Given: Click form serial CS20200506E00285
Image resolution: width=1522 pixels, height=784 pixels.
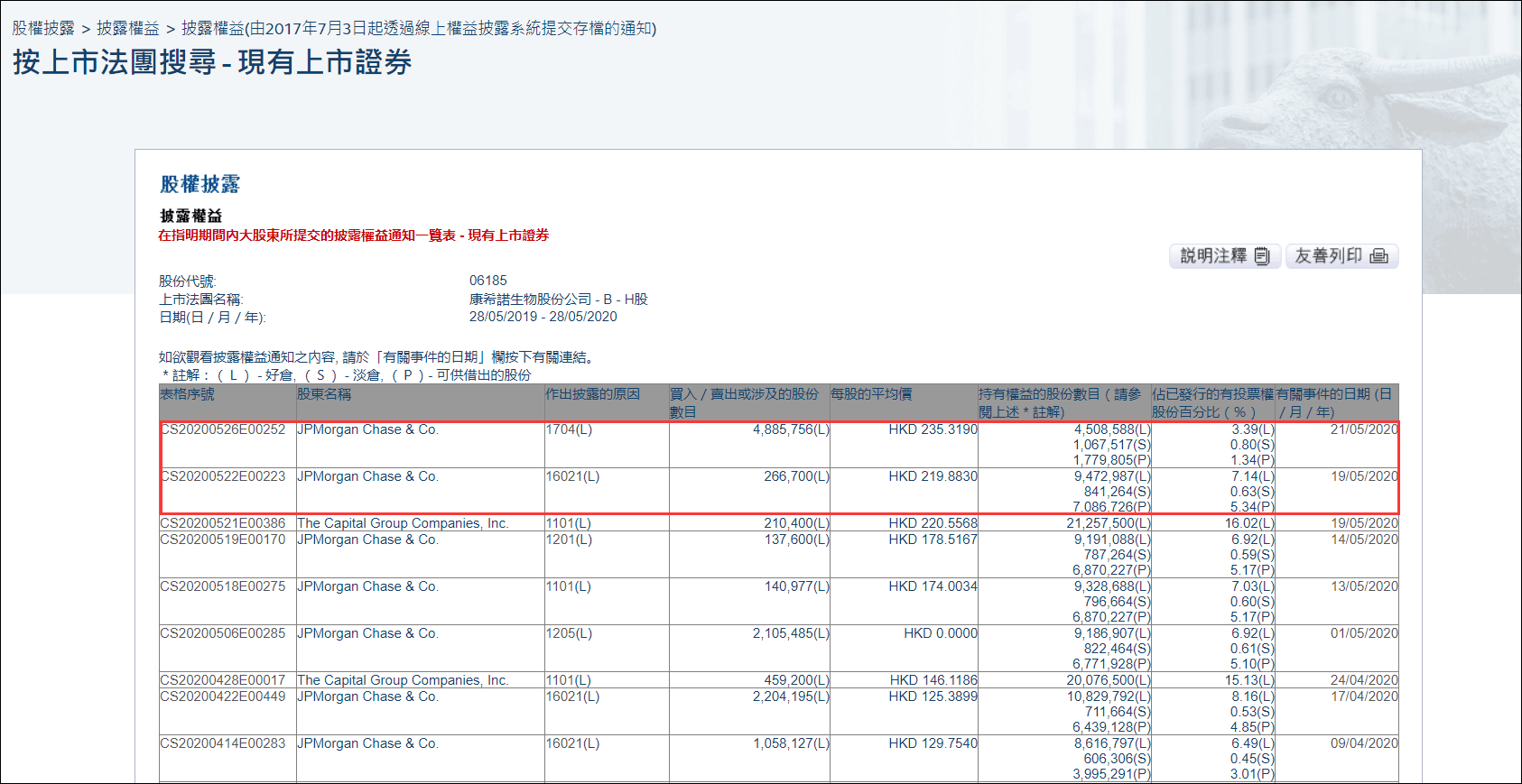Looking at the screenshot, I should click(x=223, y=633).
